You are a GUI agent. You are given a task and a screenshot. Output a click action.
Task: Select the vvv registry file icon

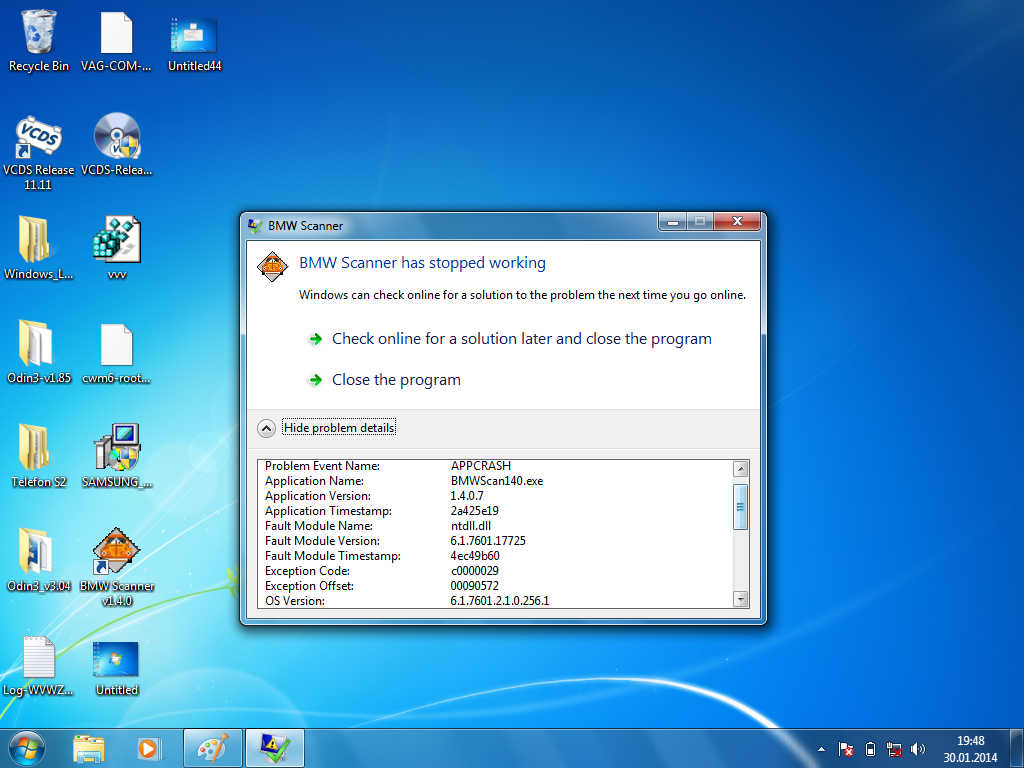click(117, 248)
